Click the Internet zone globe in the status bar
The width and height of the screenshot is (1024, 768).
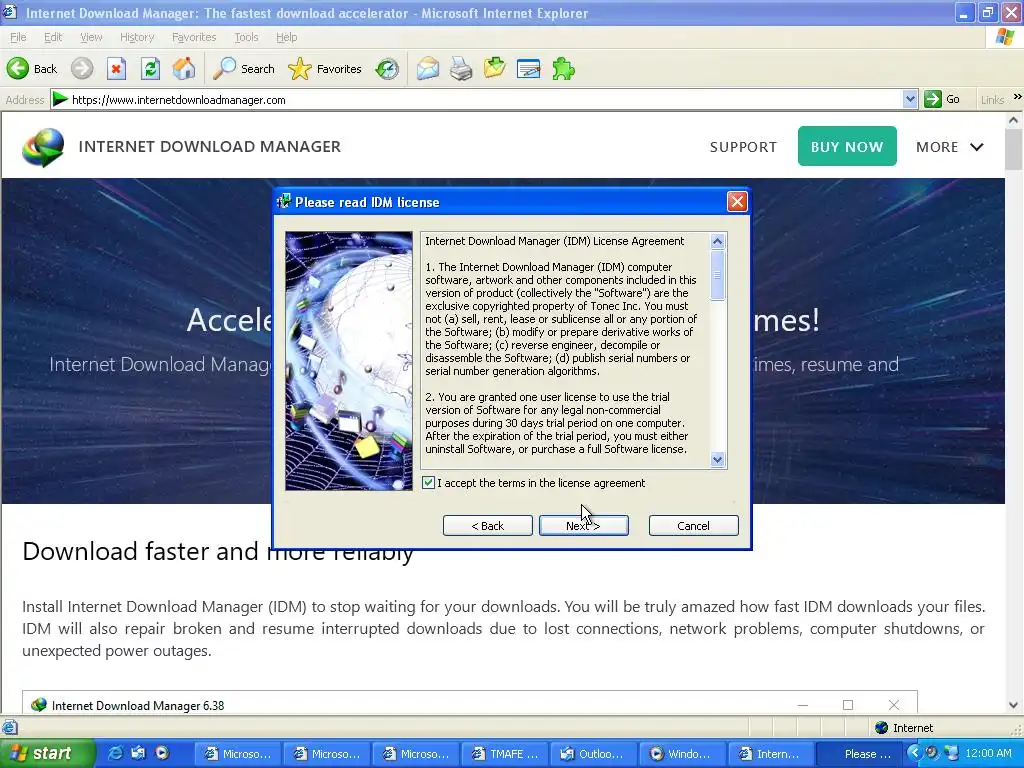click(x=882, y=728)
